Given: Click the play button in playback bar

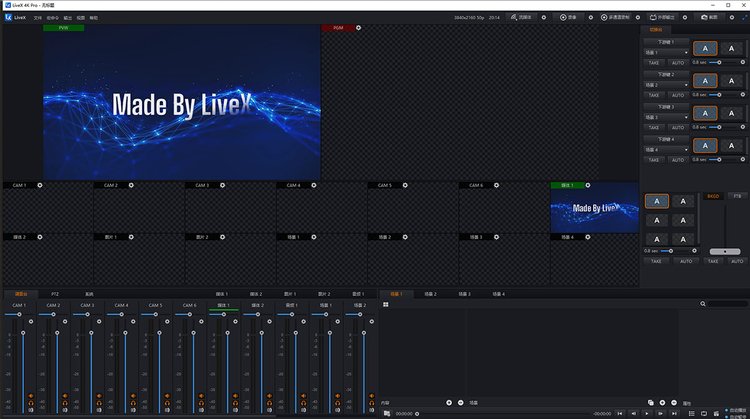Looking at the screenshot, I should 648,412.
